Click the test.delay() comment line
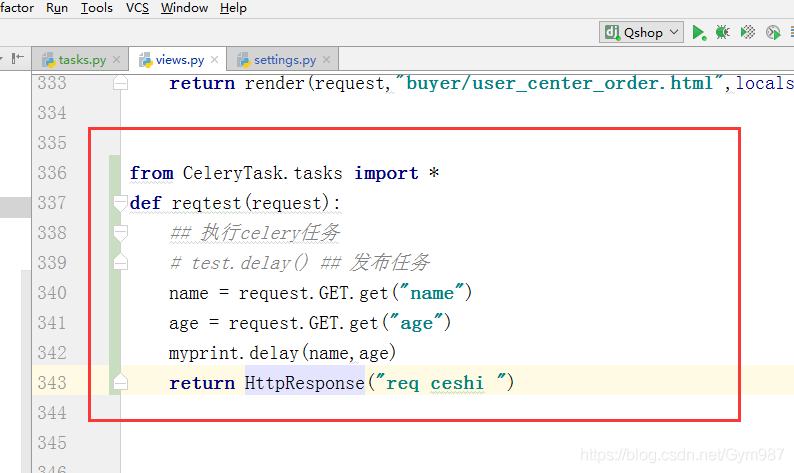Image resolution: width=794 pixels, height=473 pixels. 300,263
